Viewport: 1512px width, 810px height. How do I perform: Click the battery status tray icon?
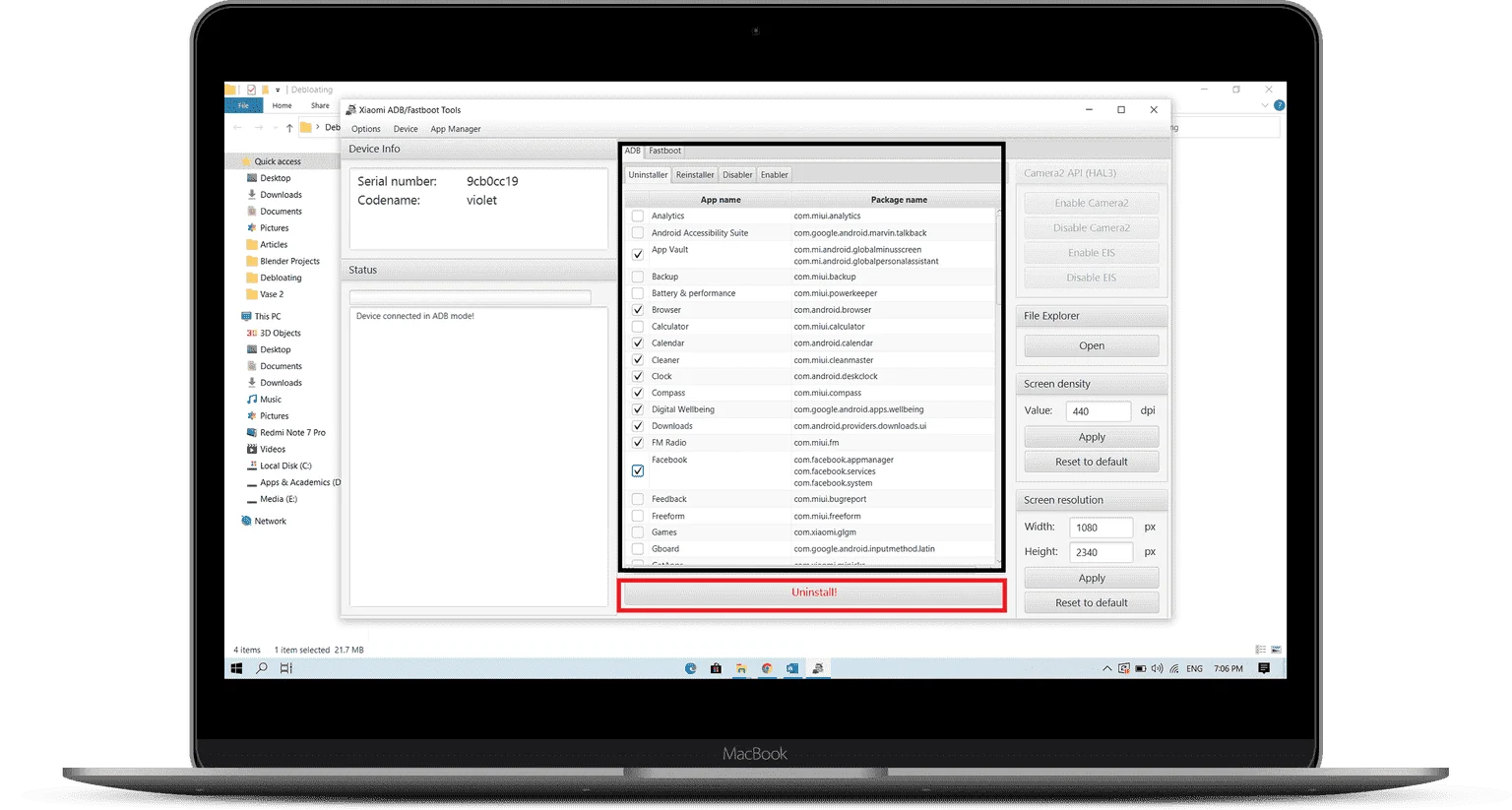(x=1141, y=668)
